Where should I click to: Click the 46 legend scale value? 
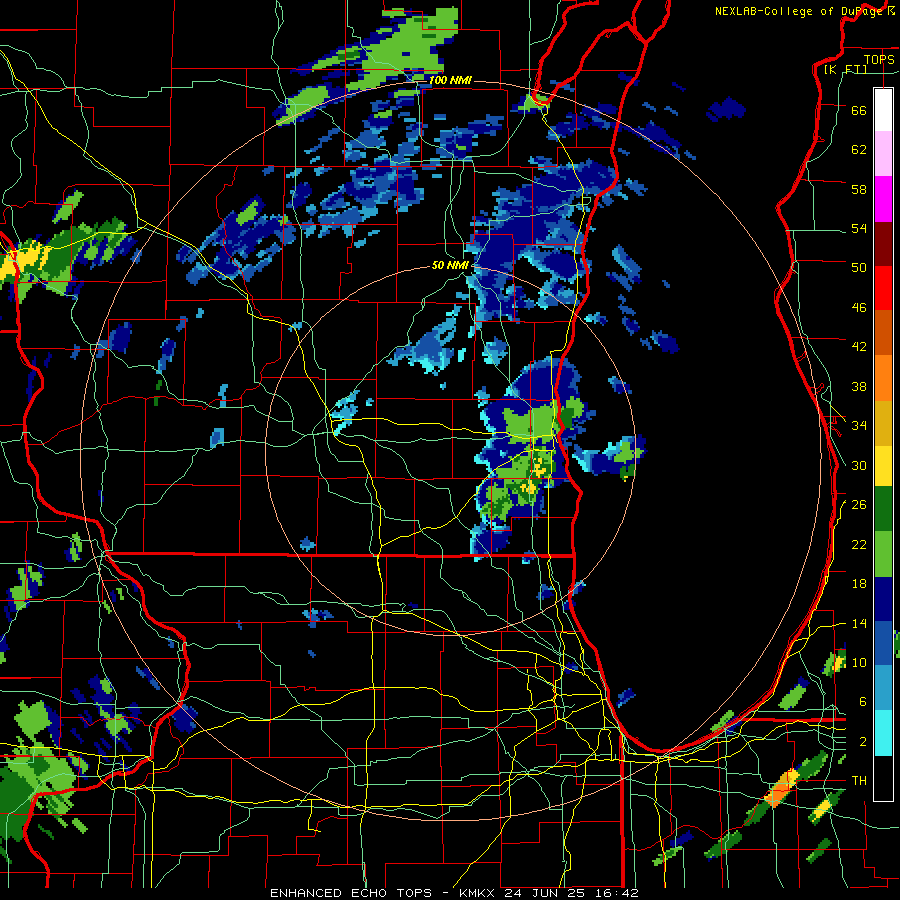click(859, 308)
